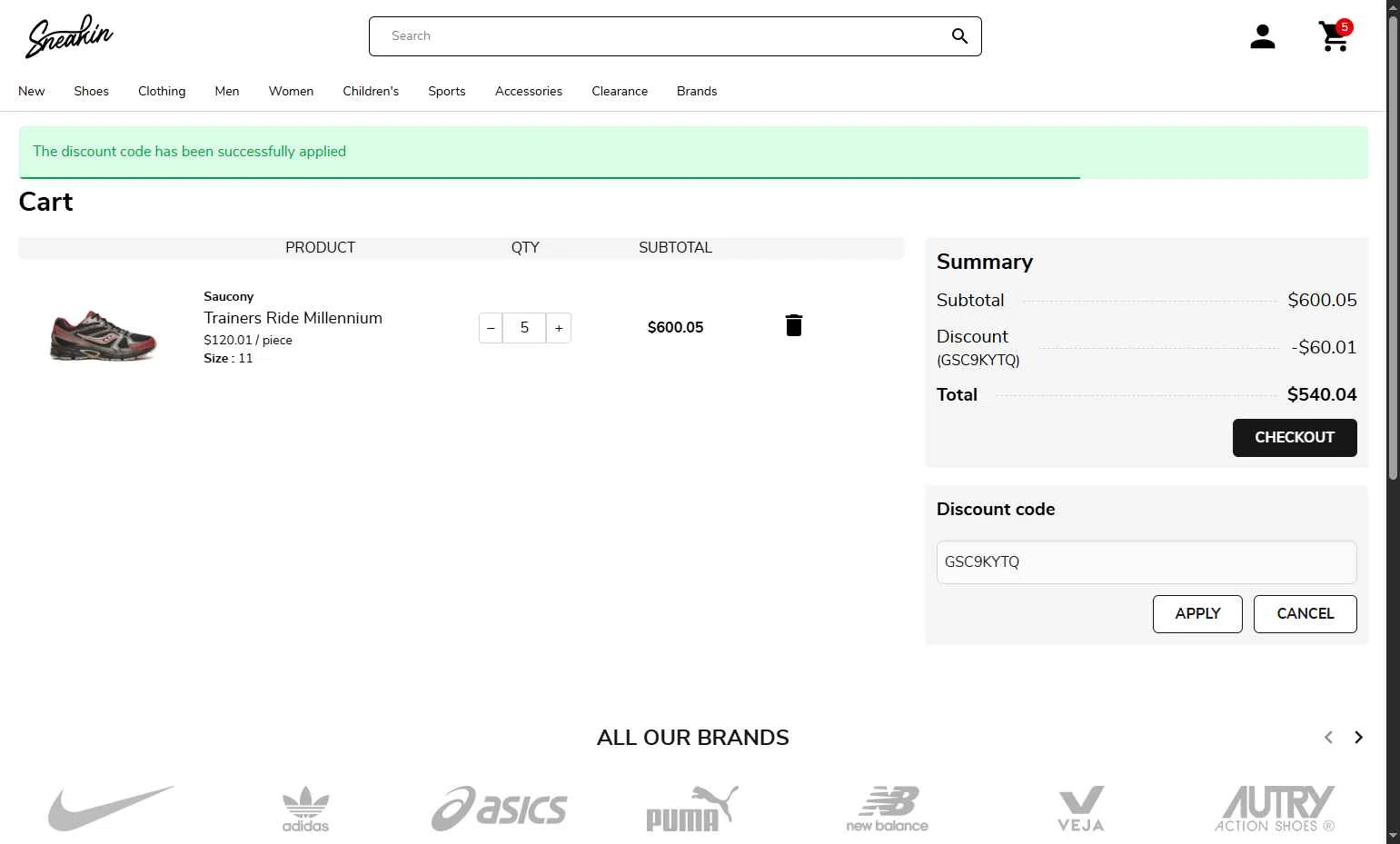The width and height of the screenshot is (1400, 844).
Task: Open the Nike brand logo
Action: click(111, 809)
